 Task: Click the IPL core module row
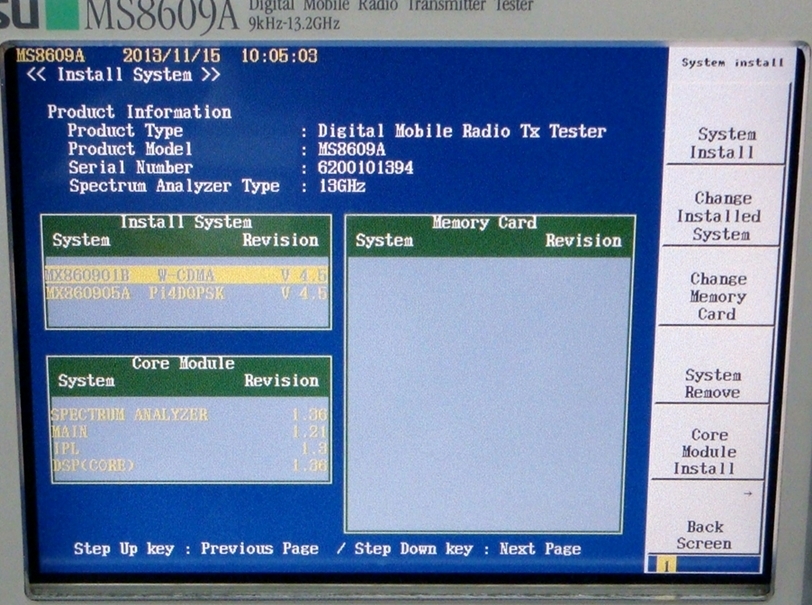[x=190, y=449]
